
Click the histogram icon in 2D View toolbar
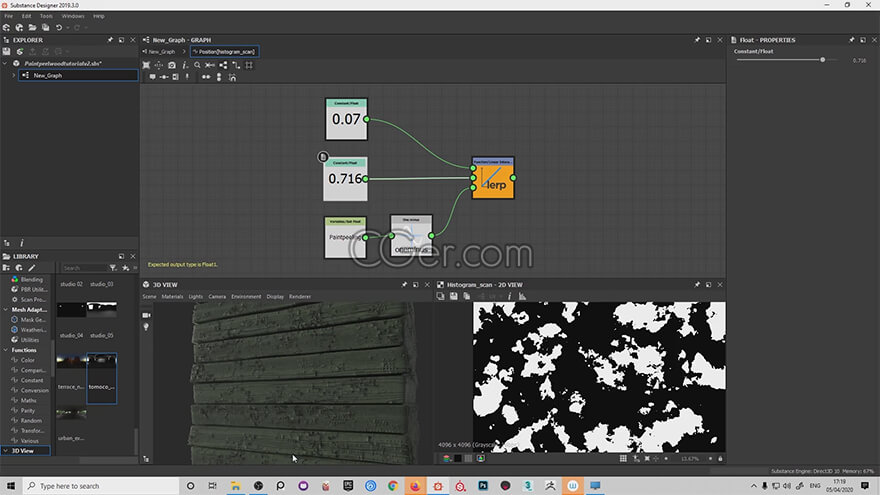(522, 296)
